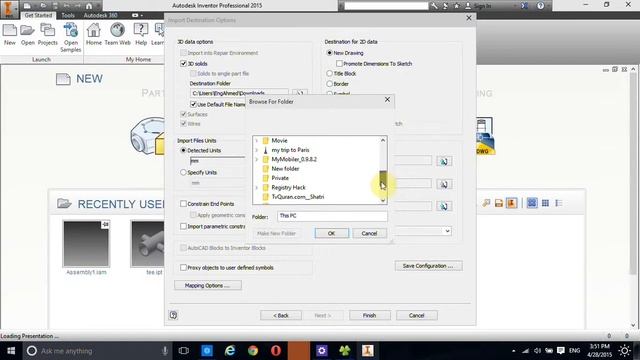Viewport: 640px width, 360px height.
Task: Click the Inventor application logo button
Action: click(9, 9)
